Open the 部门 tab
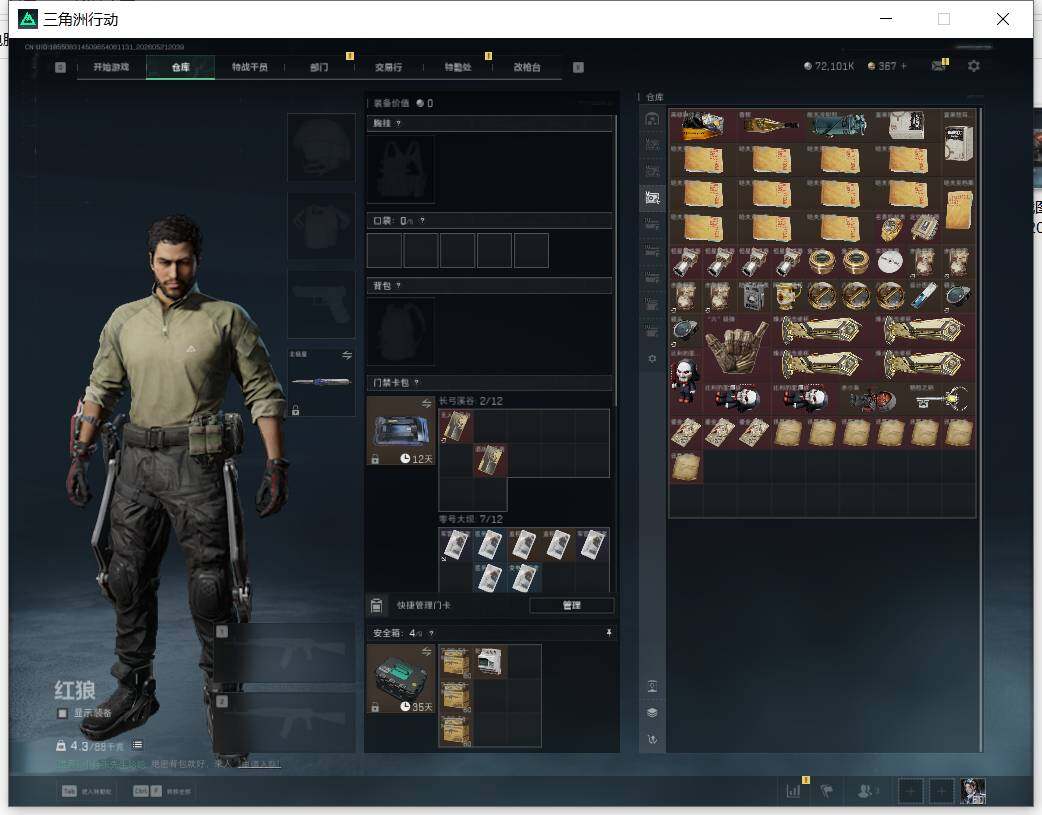Image resolution: width=1042 pixels, height=815 pixels. point(319,67)
